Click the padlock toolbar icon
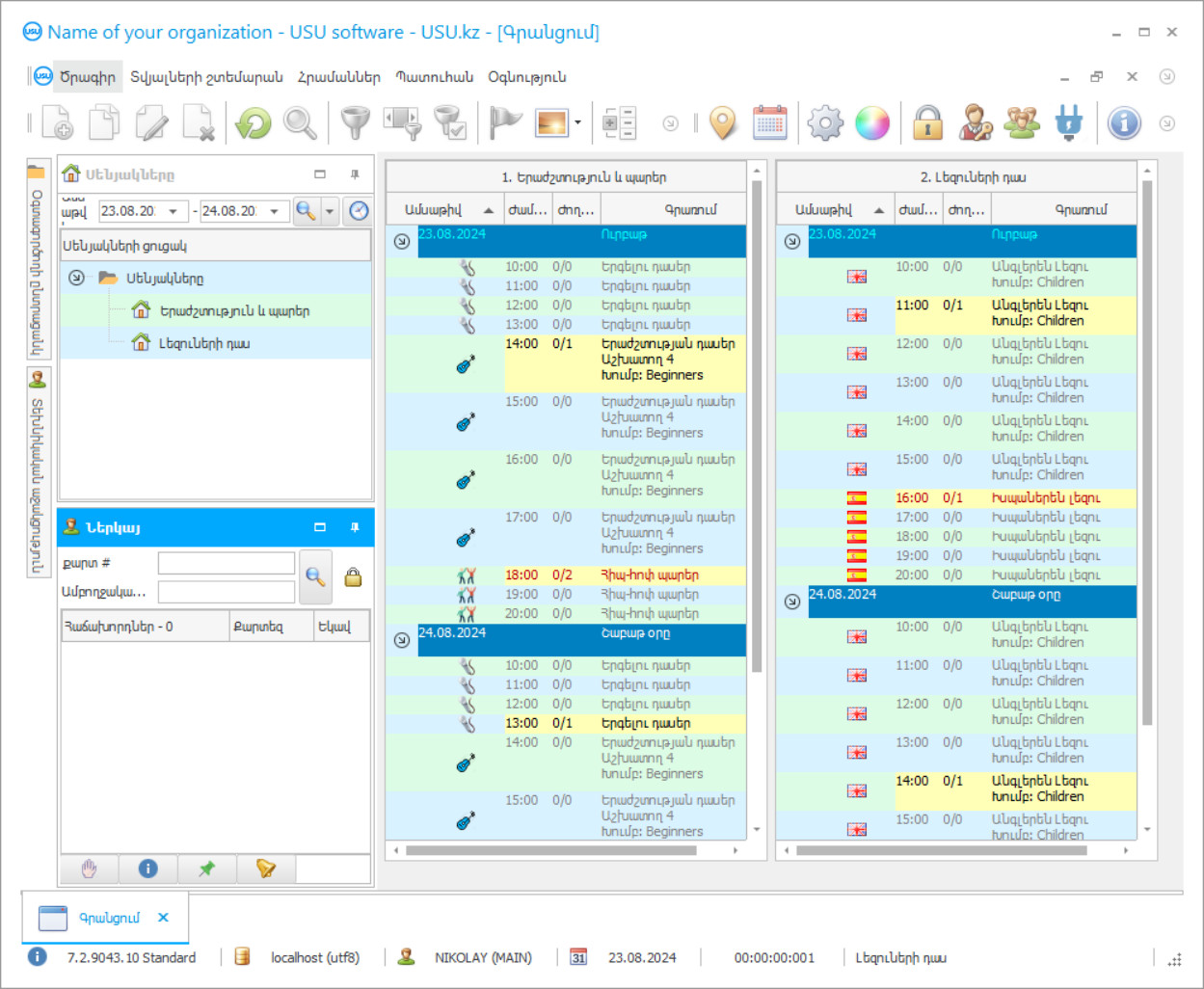The height and width of the screenshot is (989, 1204). click(x=927, y=122)
